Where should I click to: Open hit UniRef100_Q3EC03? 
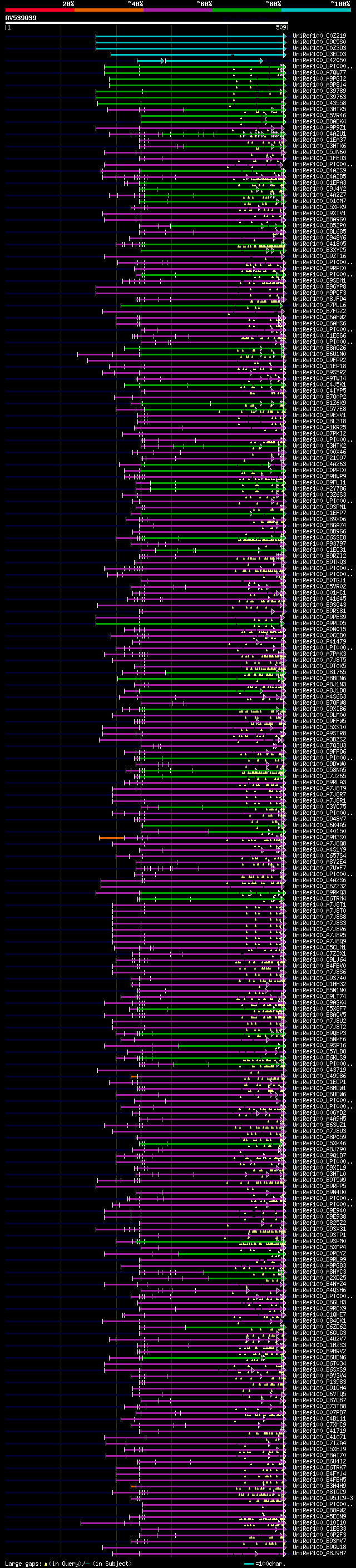point(319,54)
